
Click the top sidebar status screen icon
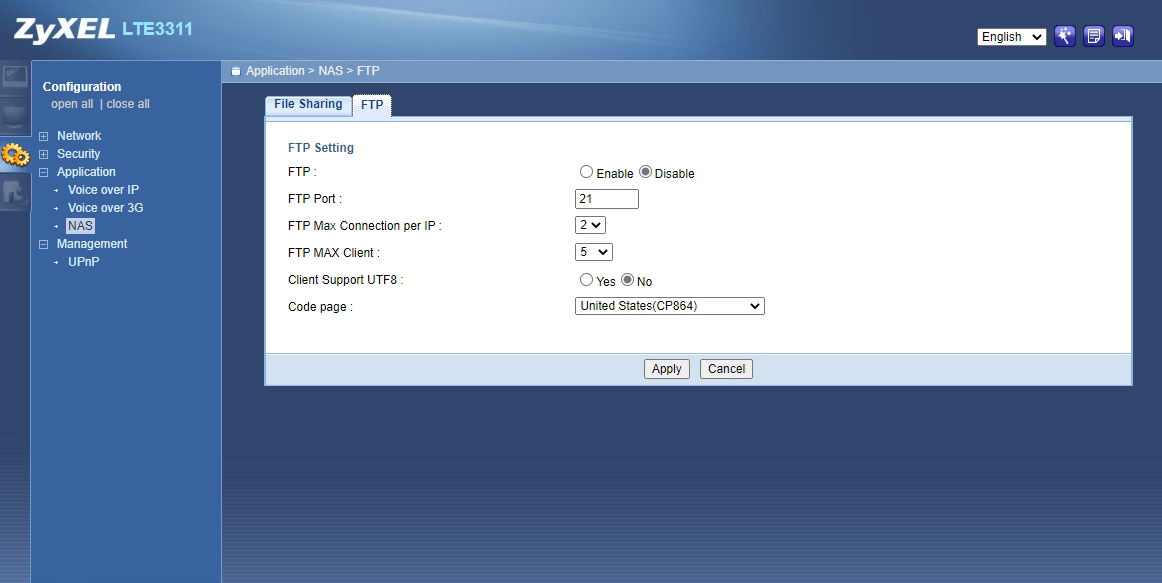(15, 78)
